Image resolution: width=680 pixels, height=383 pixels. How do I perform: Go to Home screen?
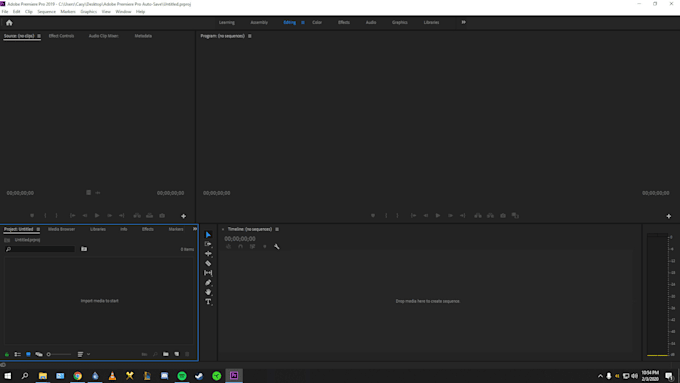click(9, 23)
